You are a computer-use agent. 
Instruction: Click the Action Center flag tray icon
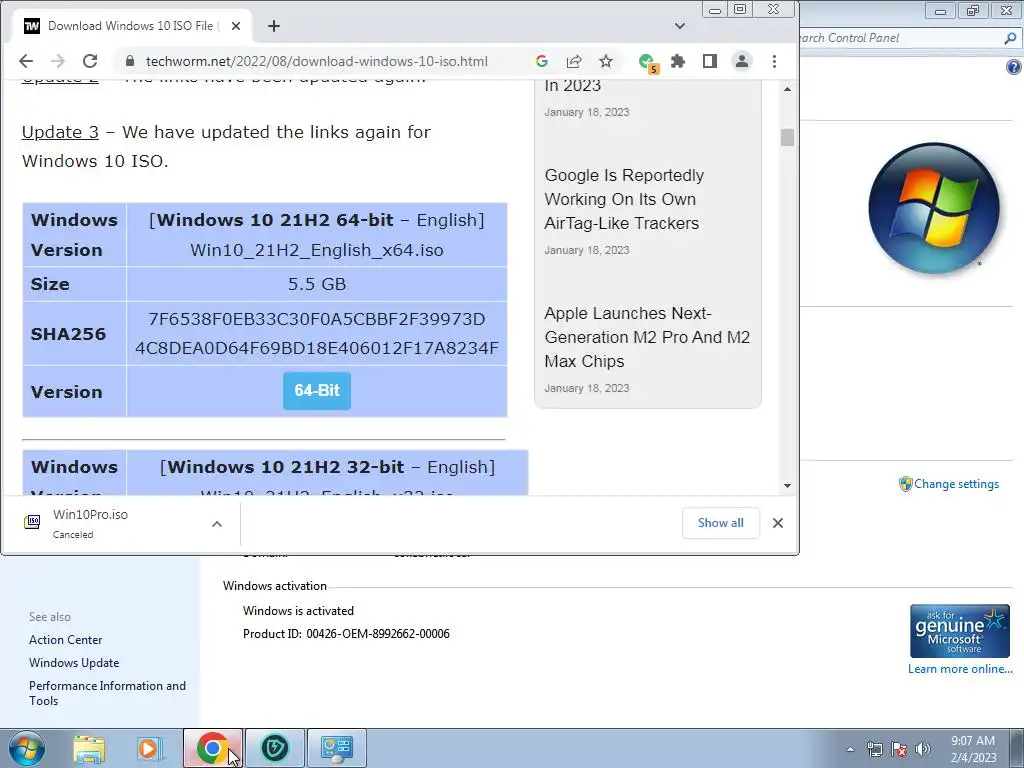[899, 749]
